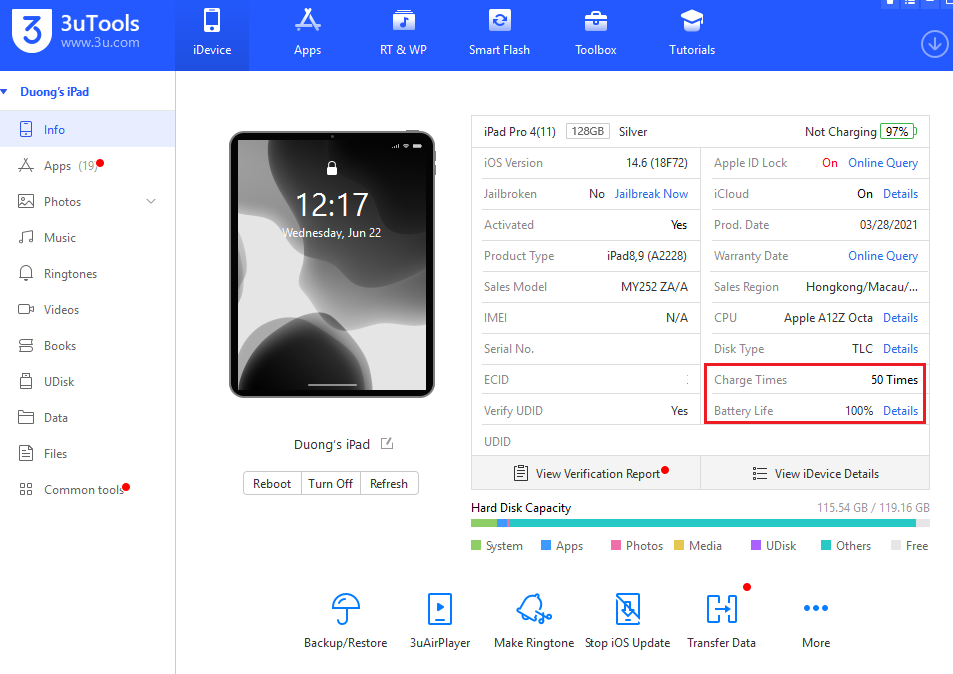The image size is (953, 674).
Task: Click the More three-dots icon
Action: pos(816,608)
